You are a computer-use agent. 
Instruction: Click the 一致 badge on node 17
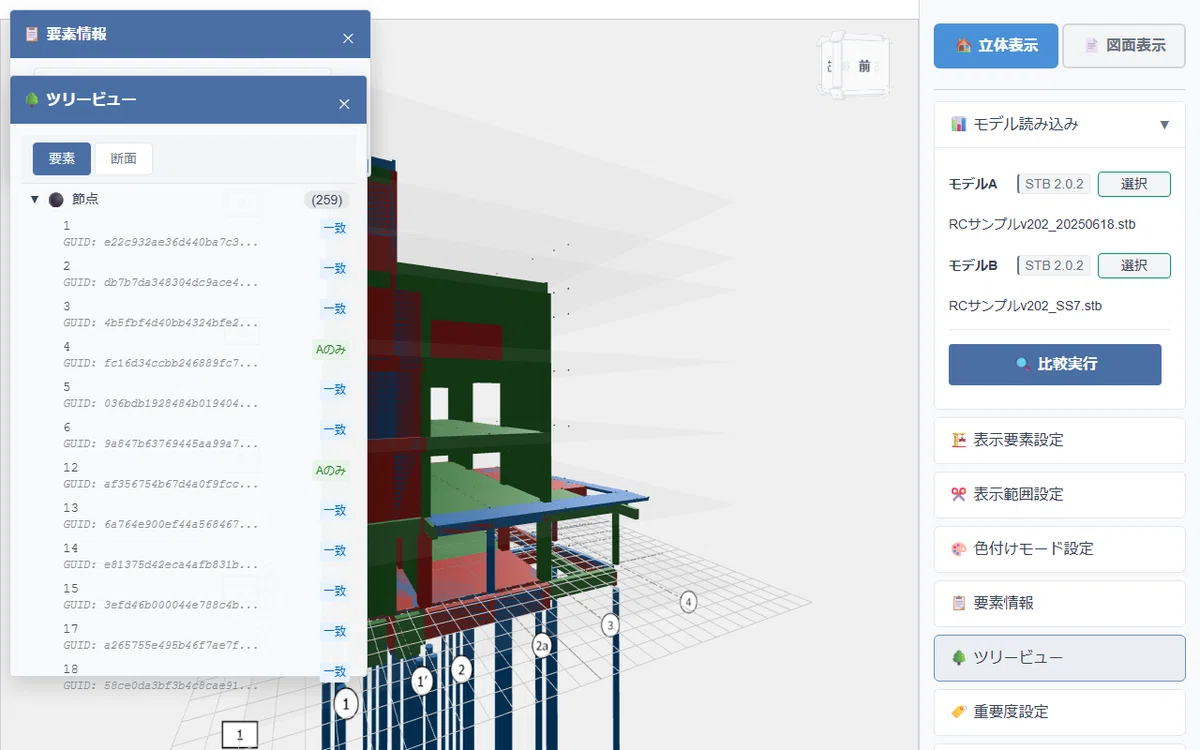[x=334, y=631]
